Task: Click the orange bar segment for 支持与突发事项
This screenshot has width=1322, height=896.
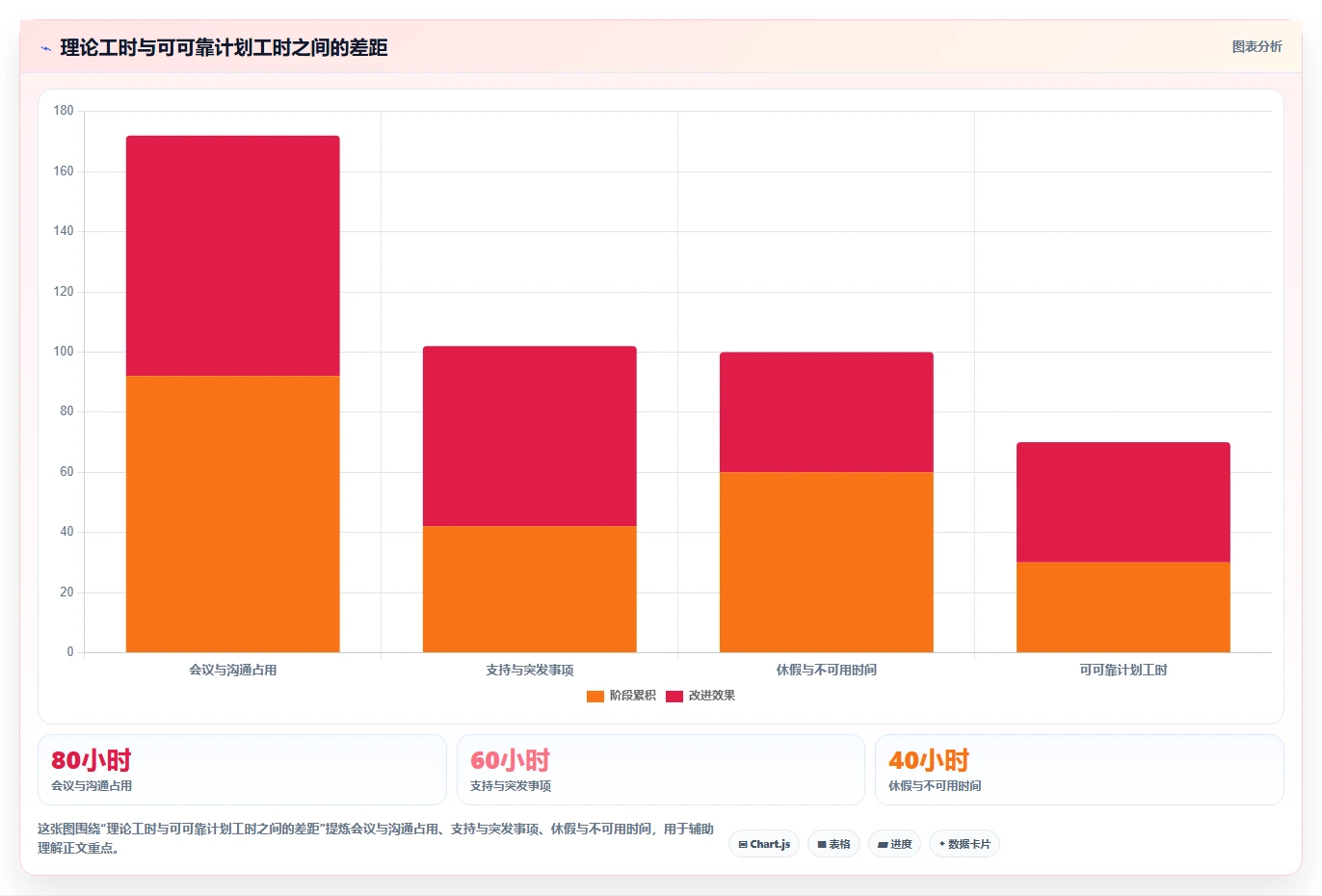Action: coord(530,589)
